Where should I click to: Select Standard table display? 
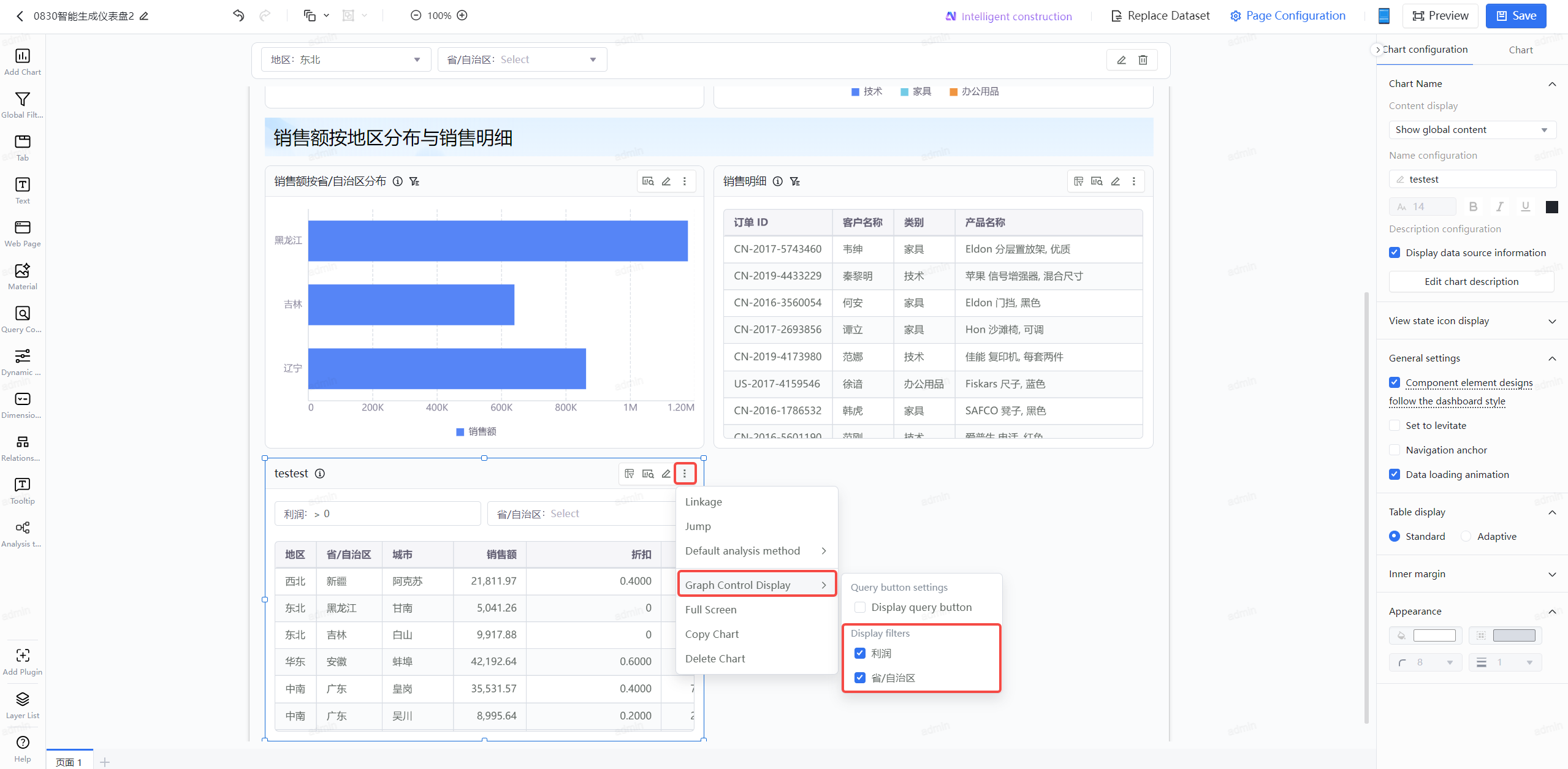(1395, 536)
